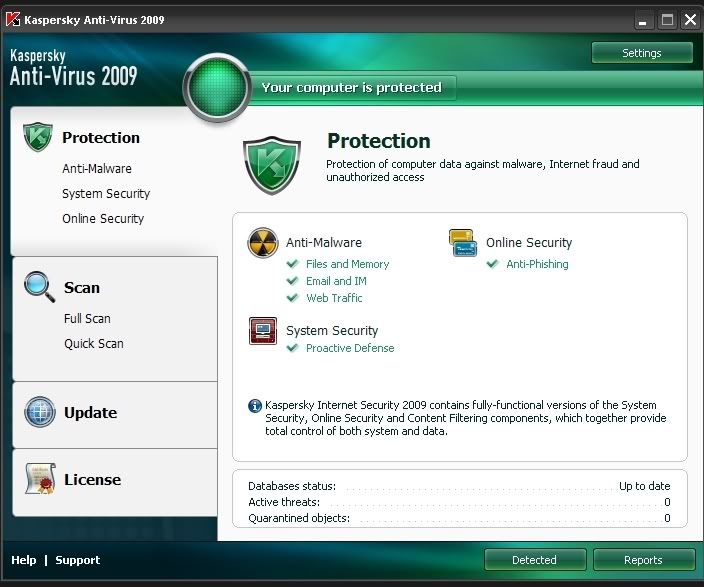The height and width of the screenshot is (587, 704).
Task: Start a Full Scan from sidebar
Action: click(x=87, y=318)
